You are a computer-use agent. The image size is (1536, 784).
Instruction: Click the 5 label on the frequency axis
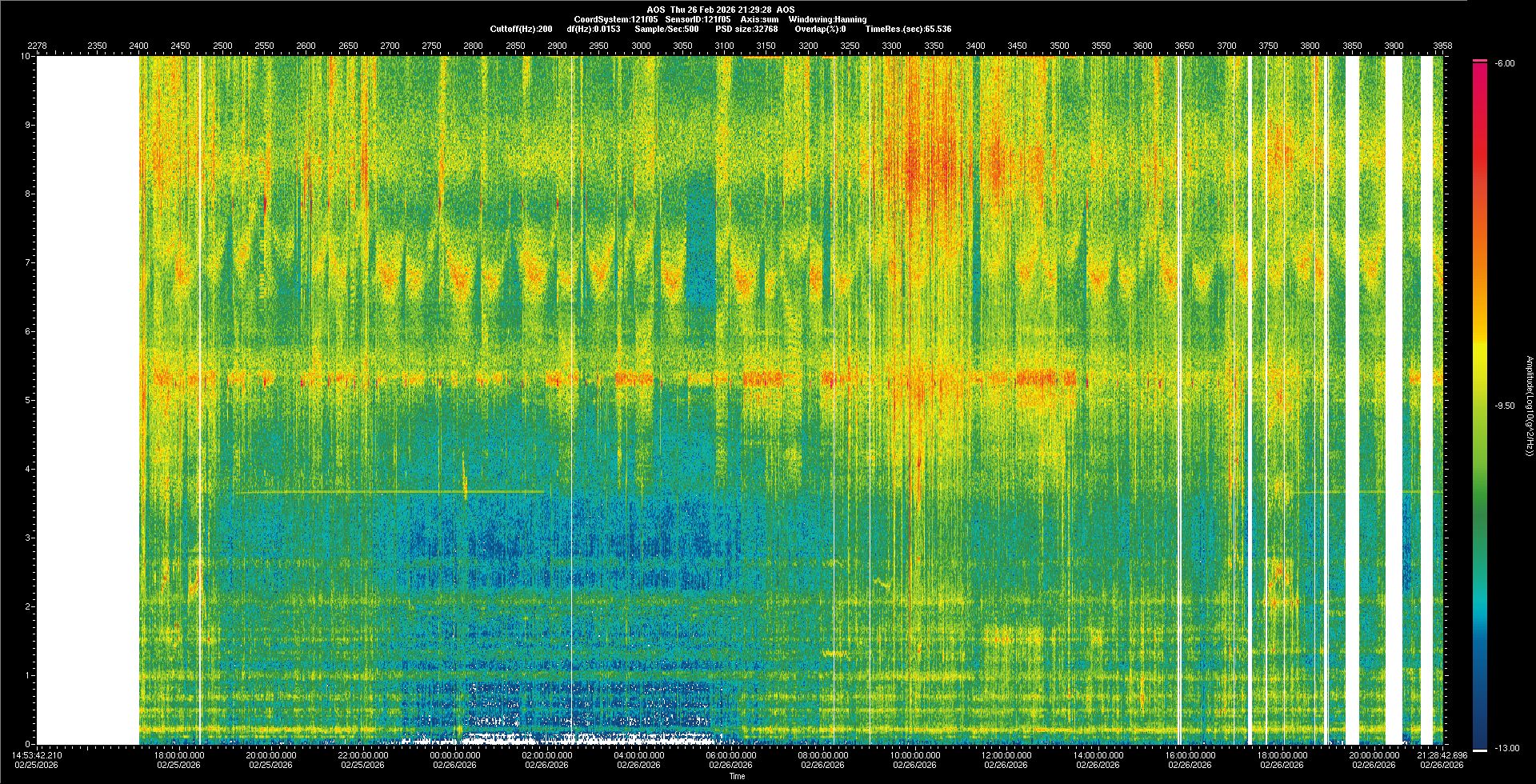(x=27, y=400)
